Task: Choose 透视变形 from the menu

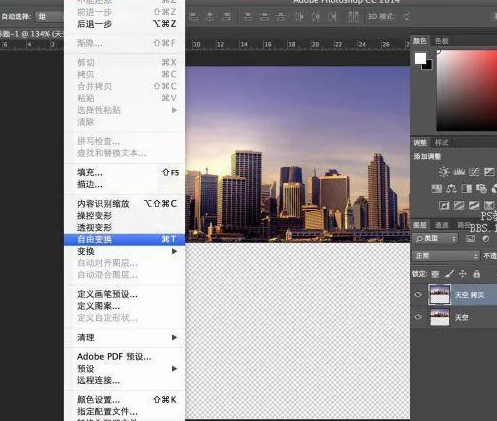Action: coord(125,227)
